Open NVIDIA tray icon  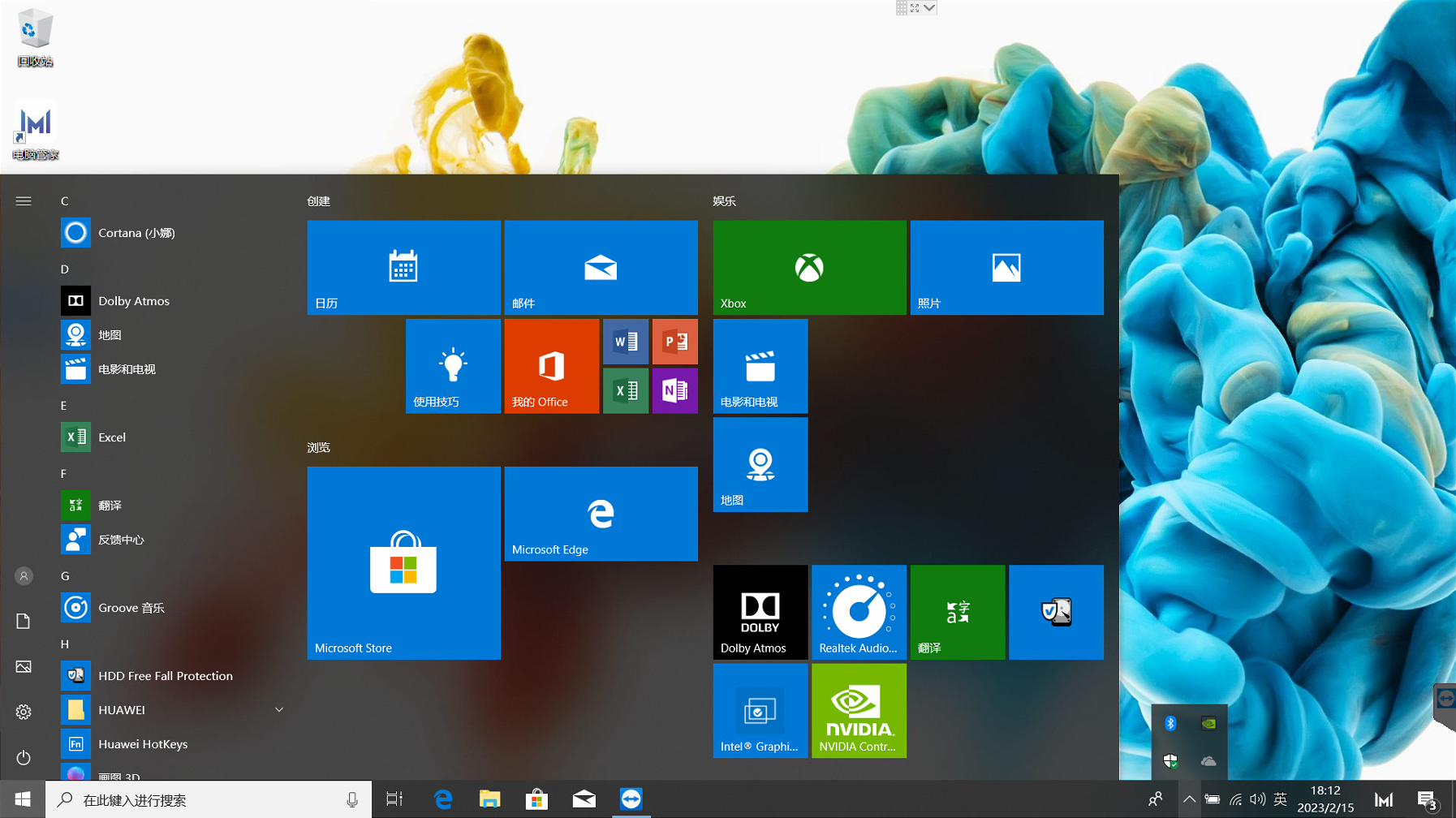1208,723
